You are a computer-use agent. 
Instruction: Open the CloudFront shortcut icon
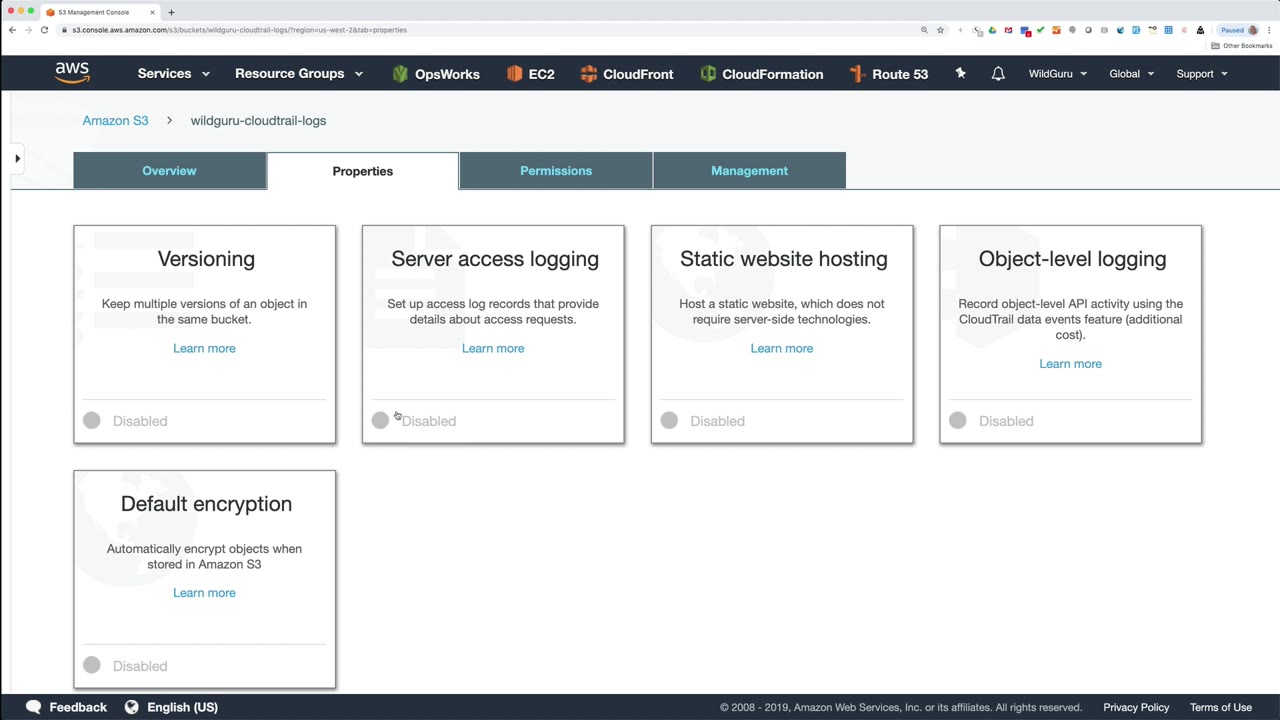(x=589, y=74)
